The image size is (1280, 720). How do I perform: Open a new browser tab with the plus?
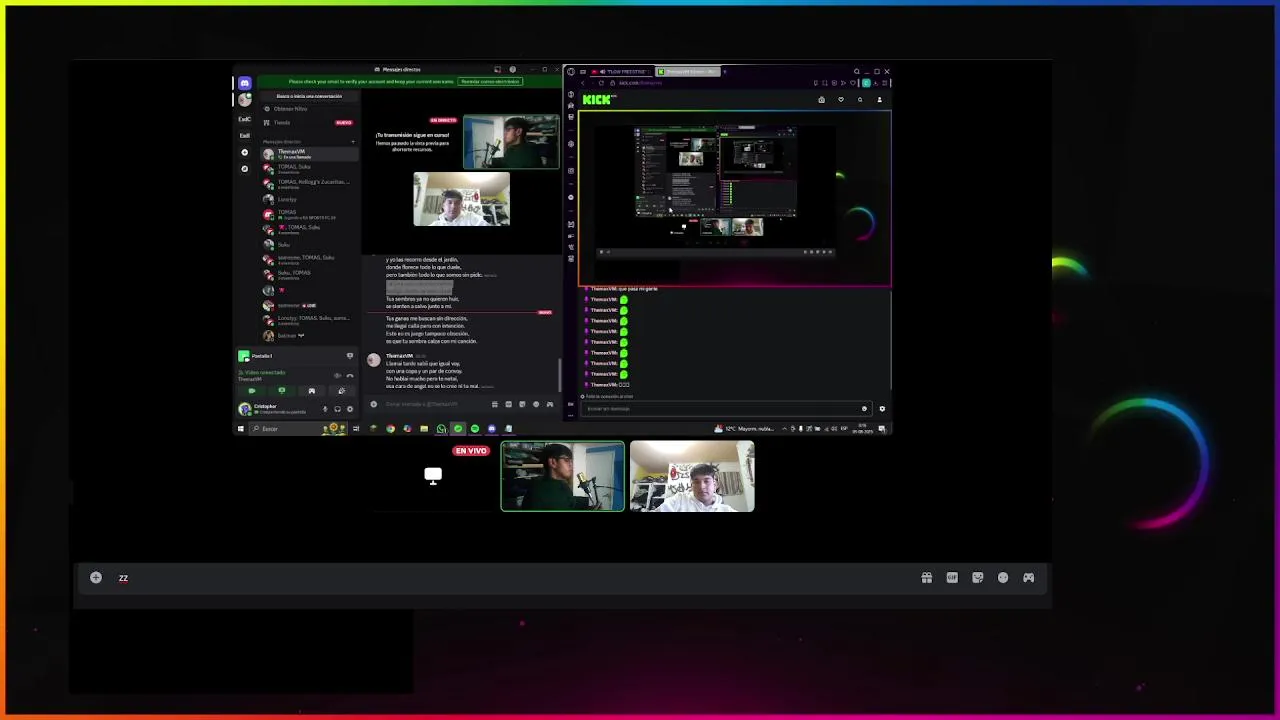click(x=724, y=72)
